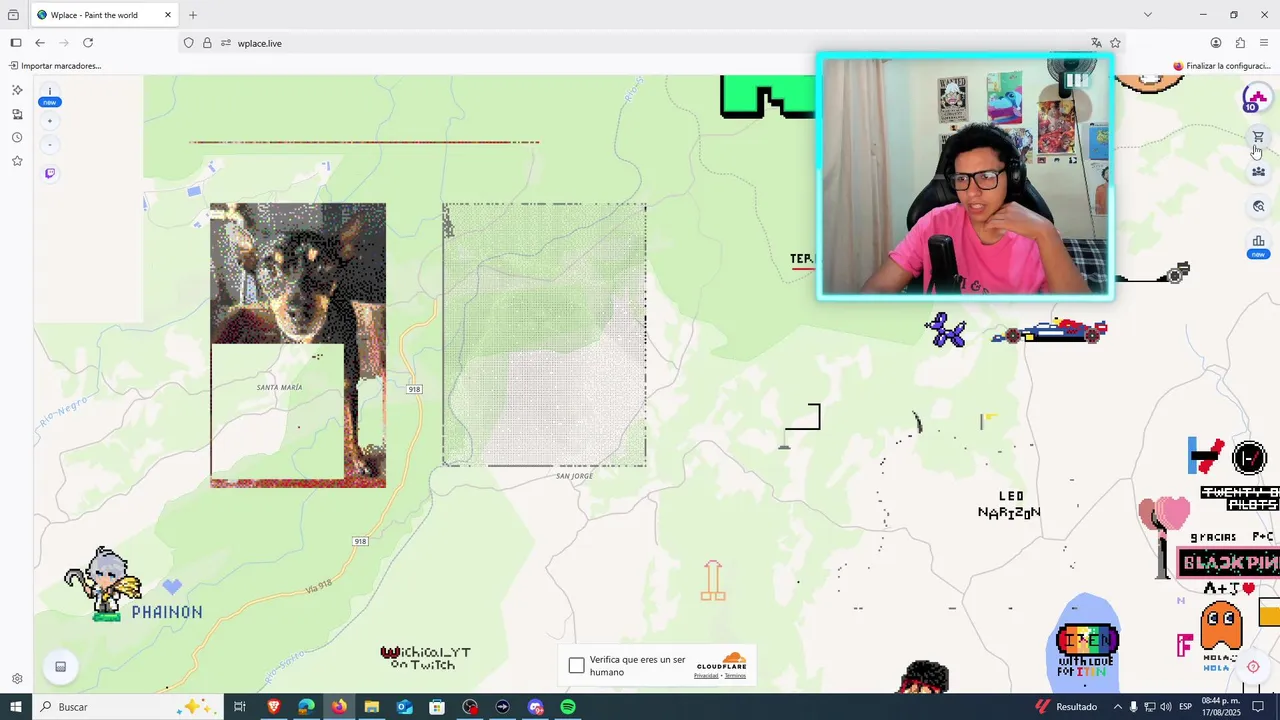The height and width of the screenshot is (720, 1280).
Task: Click the taskbar 'Buscar' search box
Action: point(128,707)
